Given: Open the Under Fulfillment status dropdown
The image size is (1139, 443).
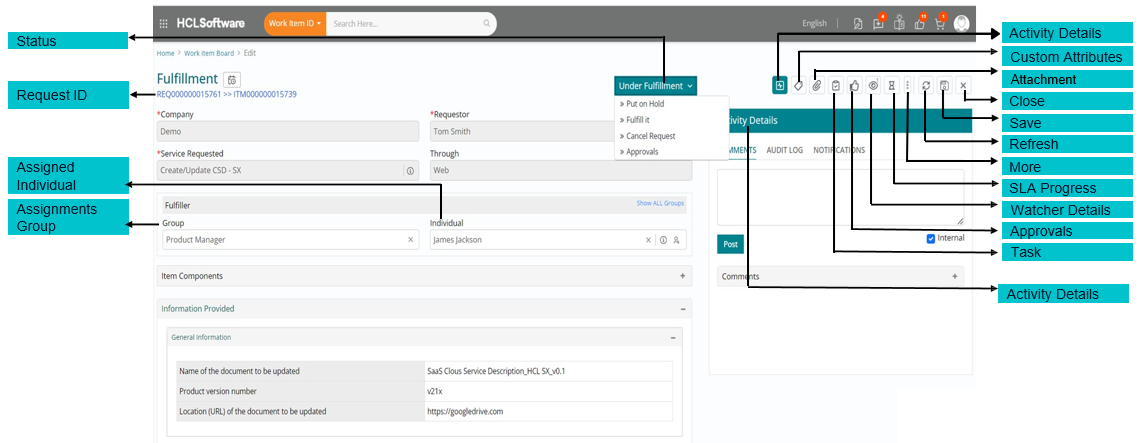Looking at the screenshot, I should [x=656, y=86].
